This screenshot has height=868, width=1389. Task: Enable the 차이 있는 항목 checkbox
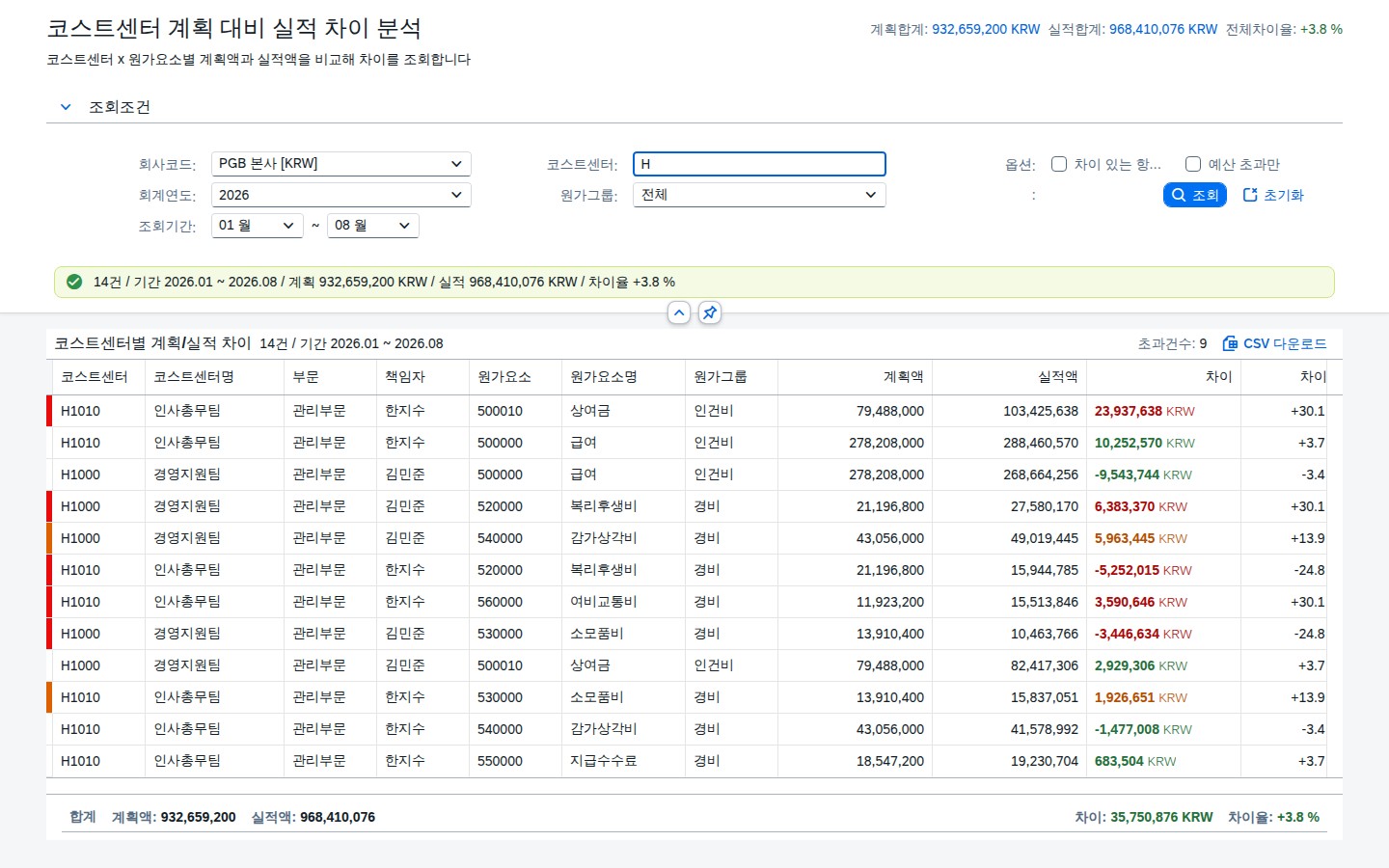(x=1058, y=164)
